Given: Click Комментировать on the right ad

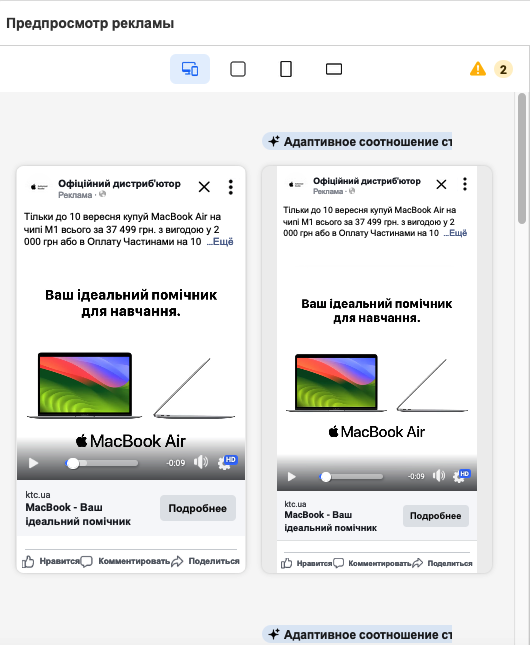Looking at the screenshot, I should 372,563.
